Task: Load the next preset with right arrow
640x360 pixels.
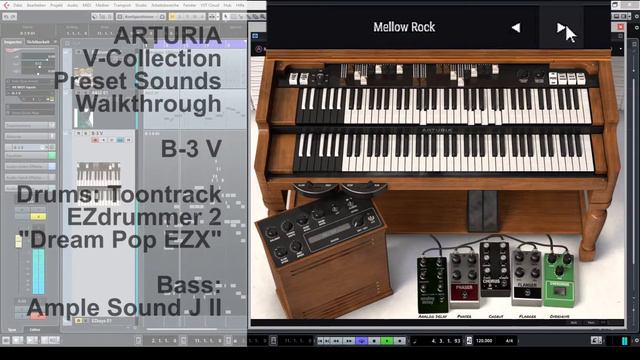Action: coord(561,27)
